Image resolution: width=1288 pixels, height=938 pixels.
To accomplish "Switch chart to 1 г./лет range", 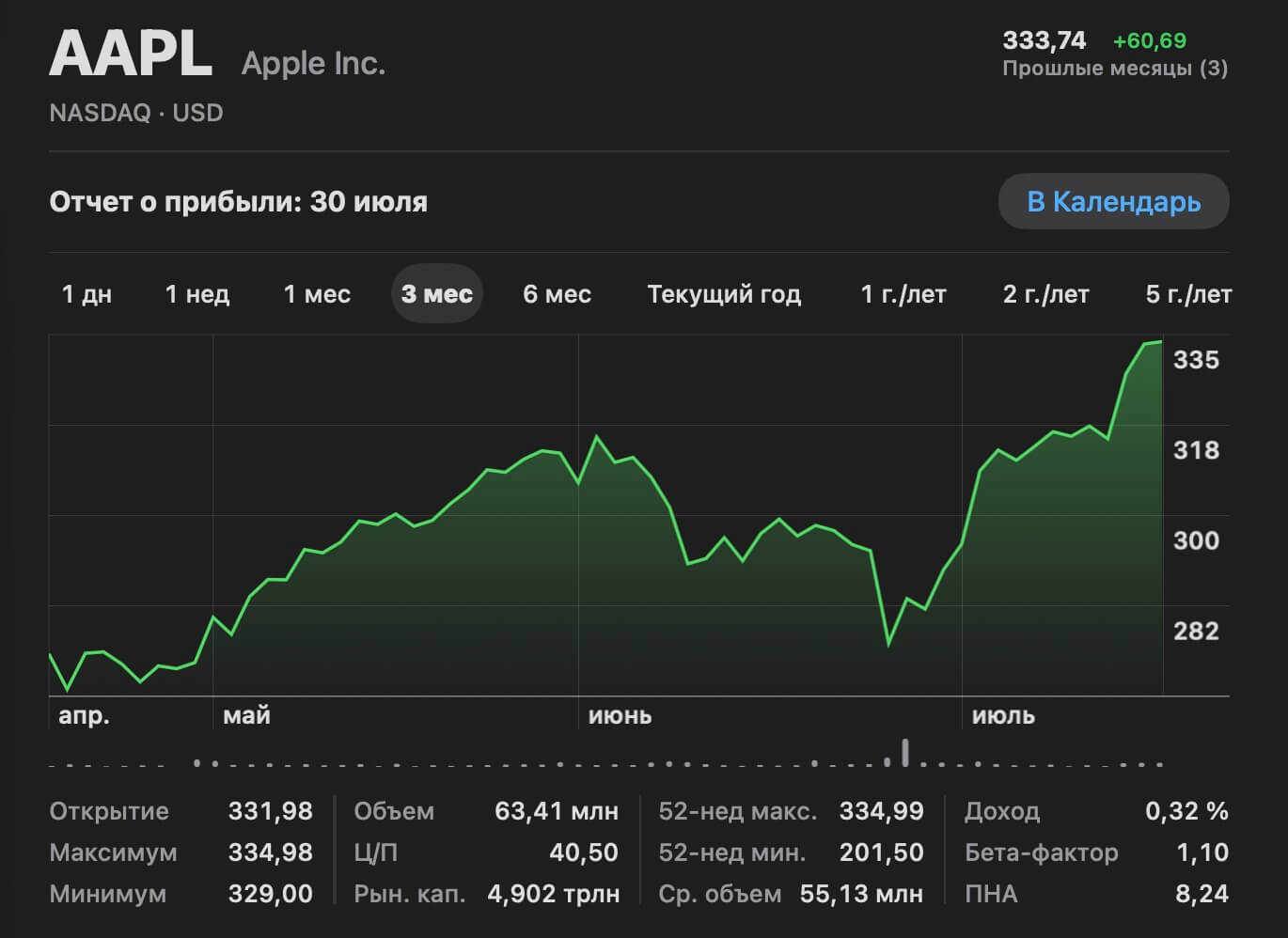I will click(x=903, y=294).
